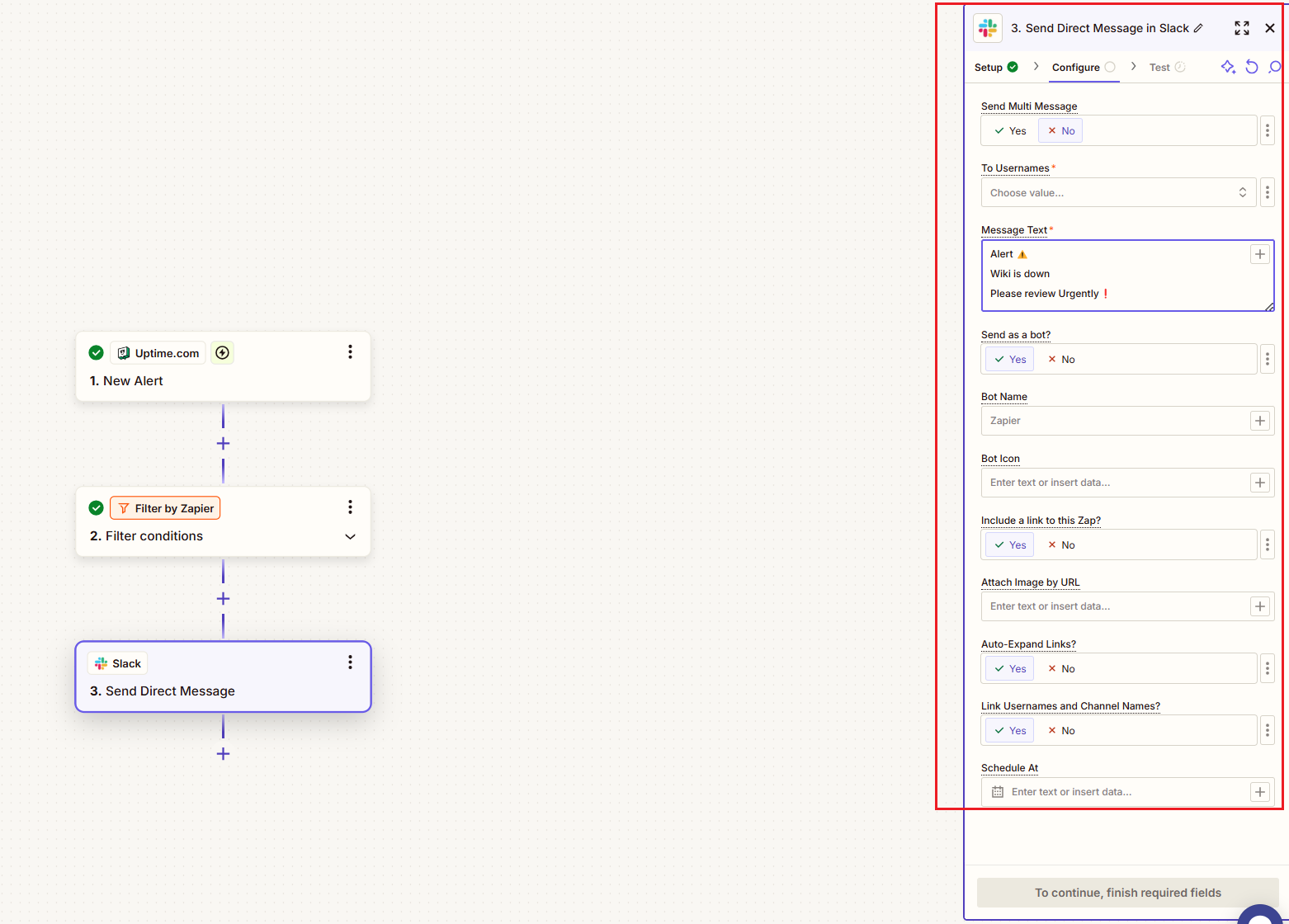The width and height of the screenshot is (1289, 924).
Task: Open more options for Auto-Expand Links field
Action: click(x=1268, y=668)
